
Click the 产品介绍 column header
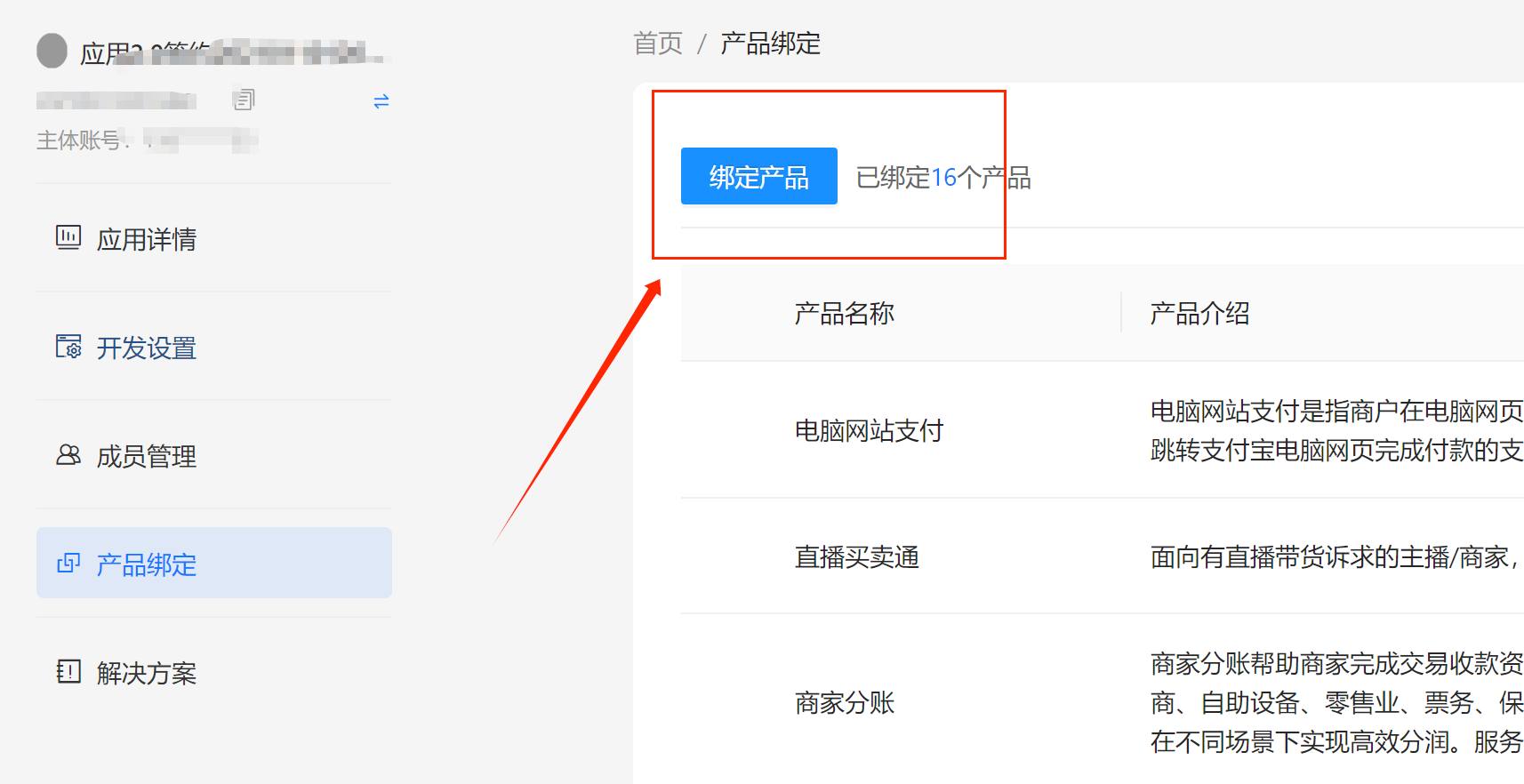click(x=1199, y=313)
